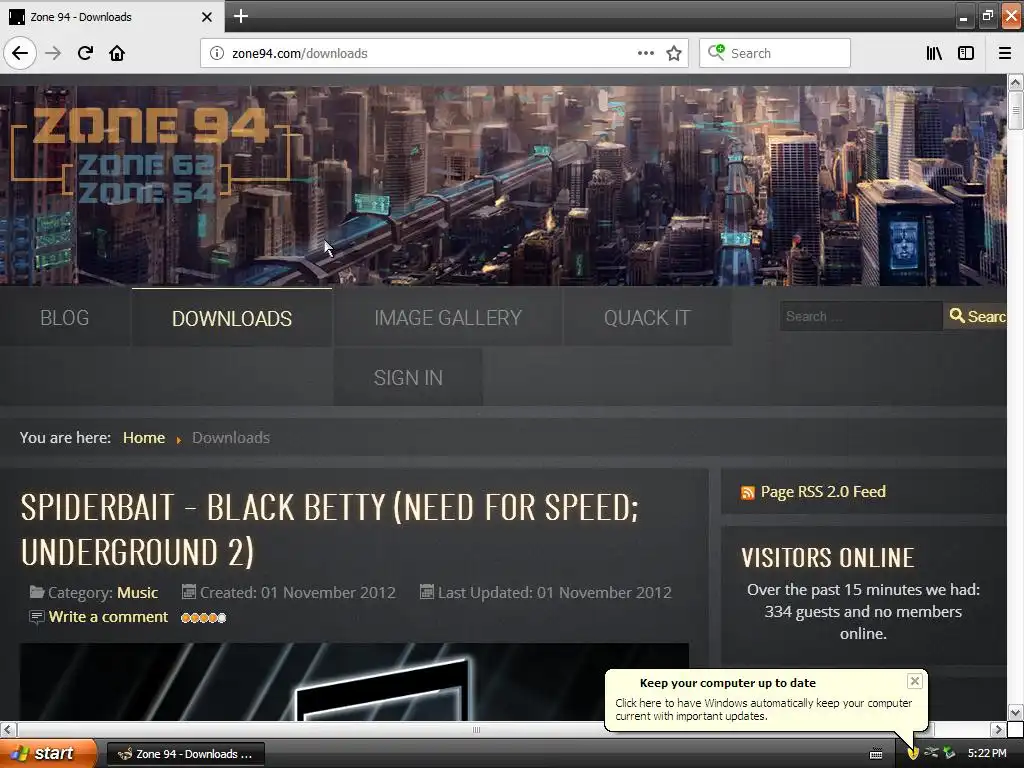Open the browser home page
The image size is (1024, 768).
tap(117, 53)
